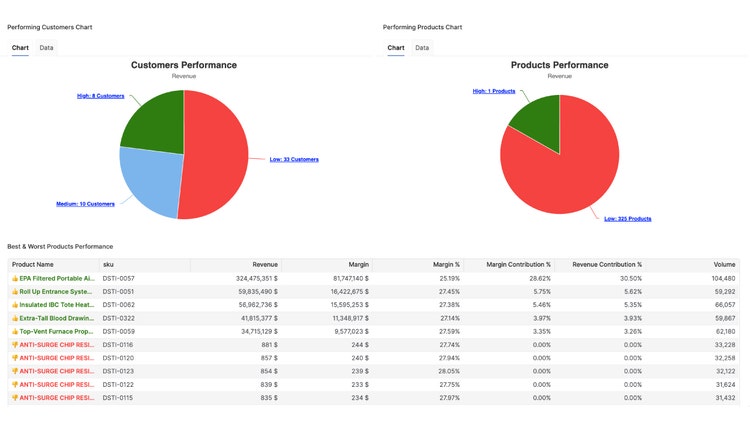Click thumbs-up icon beside EPA Filtered Portable
Viewport: 750px width, 422px height.
15,278
